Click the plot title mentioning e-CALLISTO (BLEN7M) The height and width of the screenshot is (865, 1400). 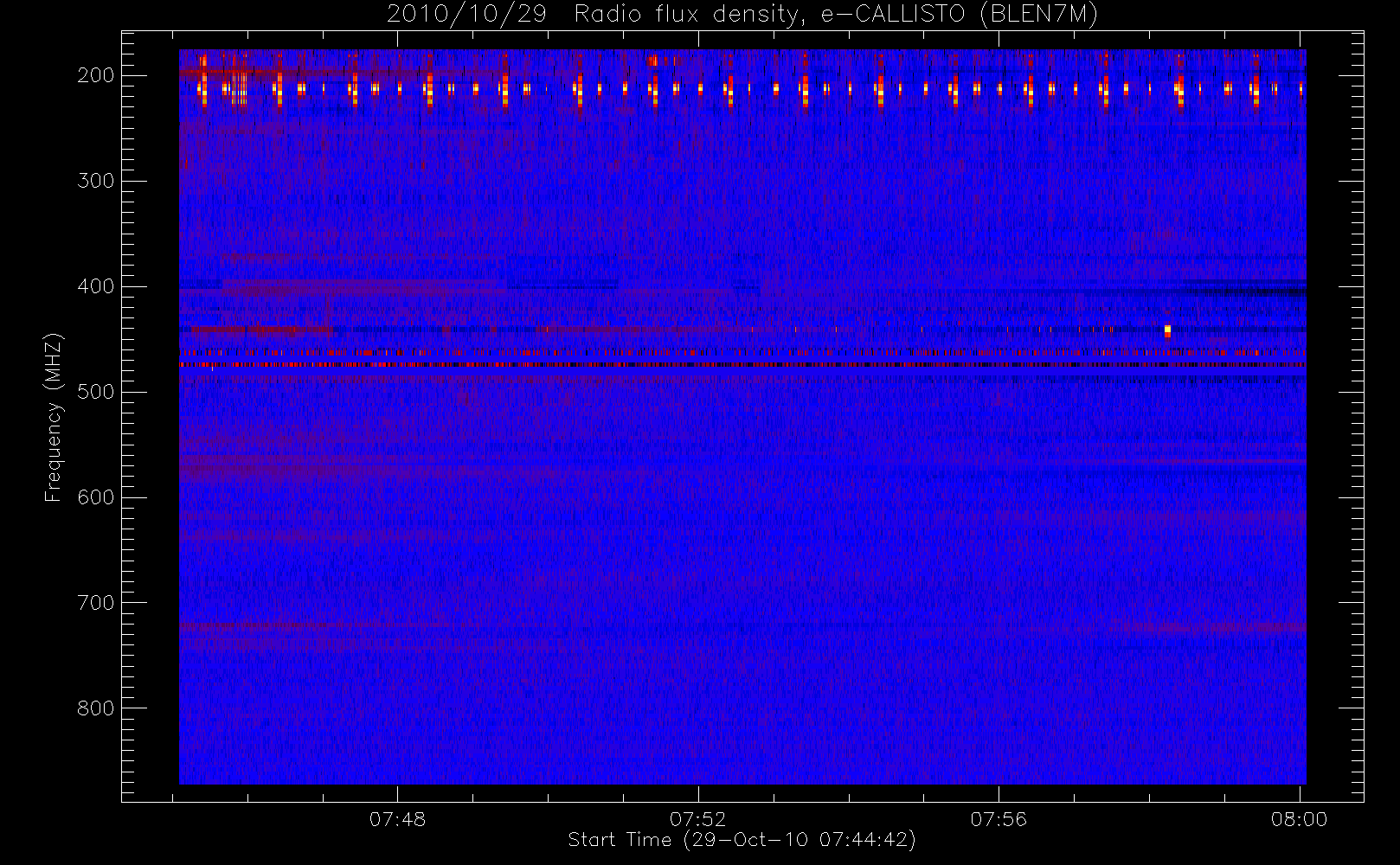[742, 14]
